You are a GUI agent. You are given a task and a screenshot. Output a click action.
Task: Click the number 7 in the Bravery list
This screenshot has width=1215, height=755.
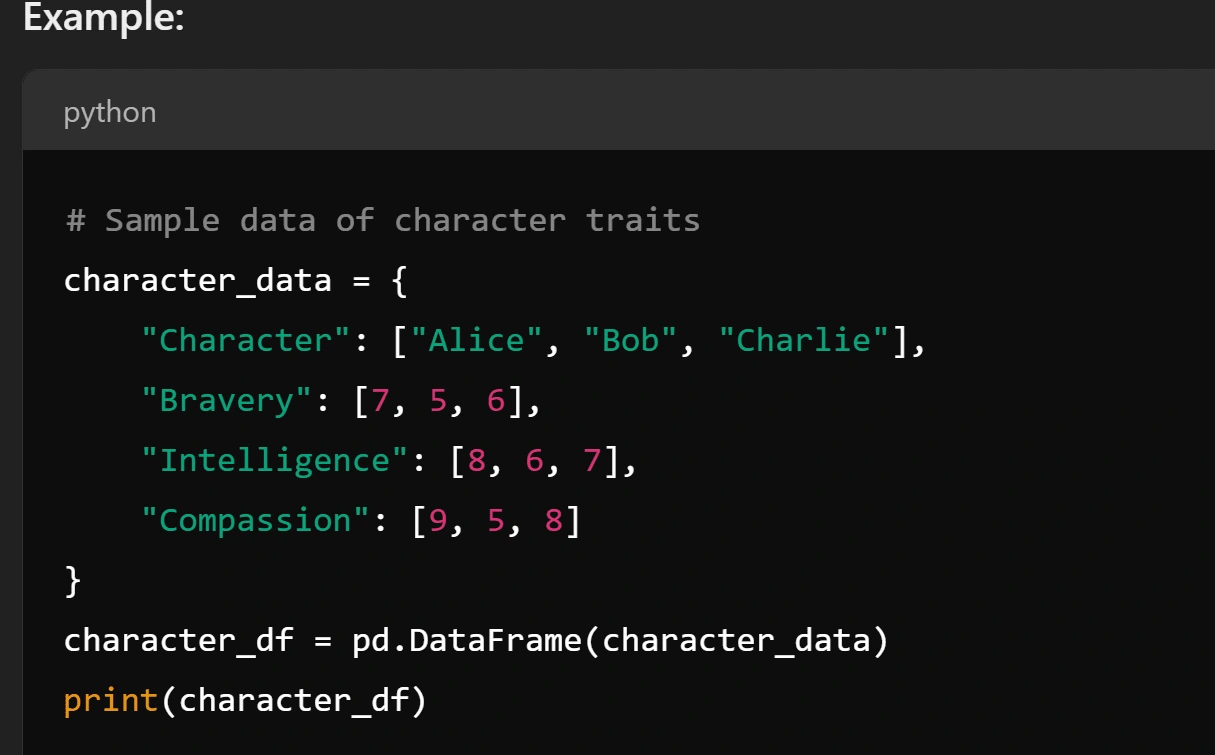click(380, 400)
